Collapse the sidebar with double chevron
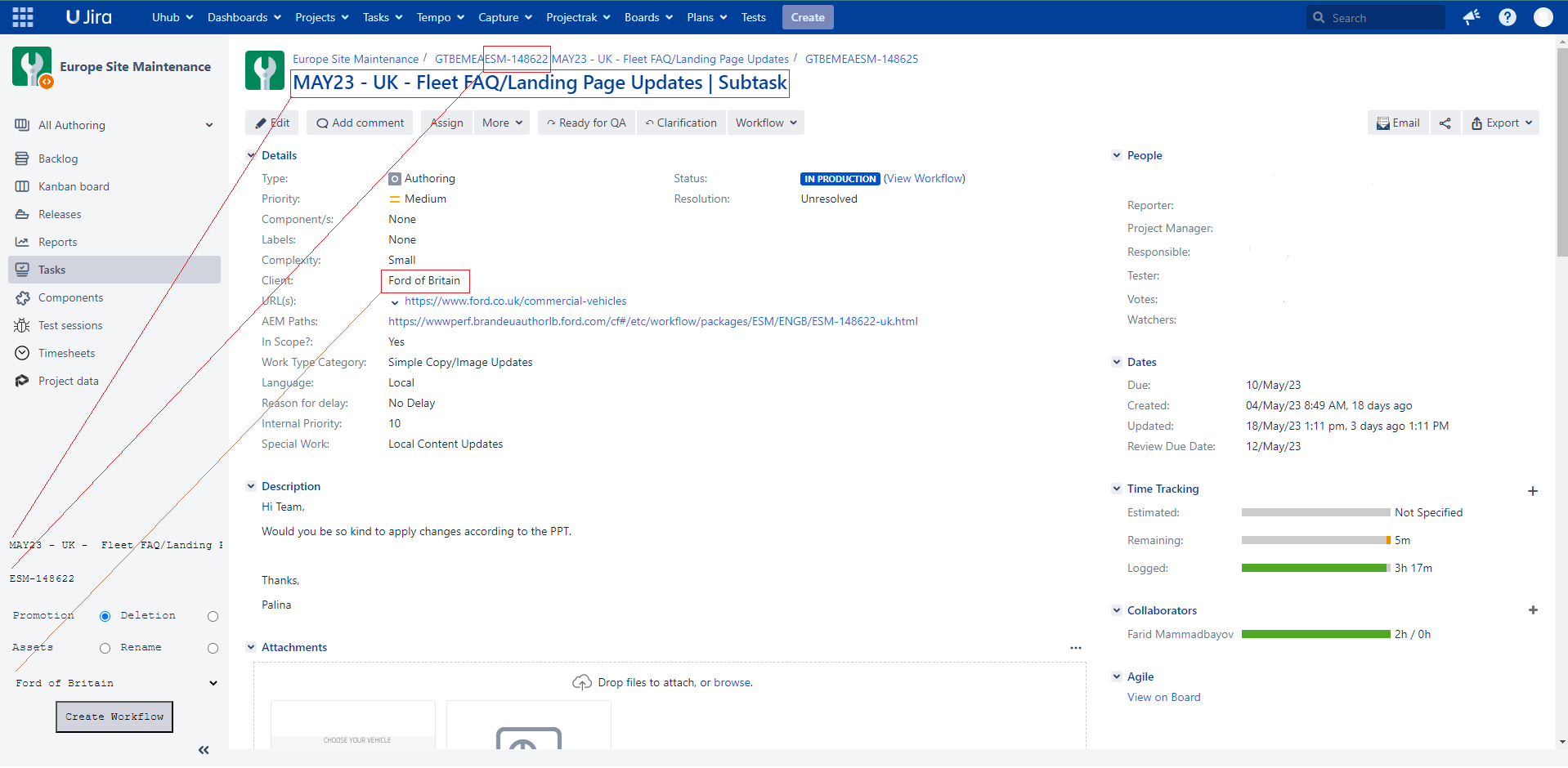The height and width of the screenshot is (768, 1568). pos(204,750)
